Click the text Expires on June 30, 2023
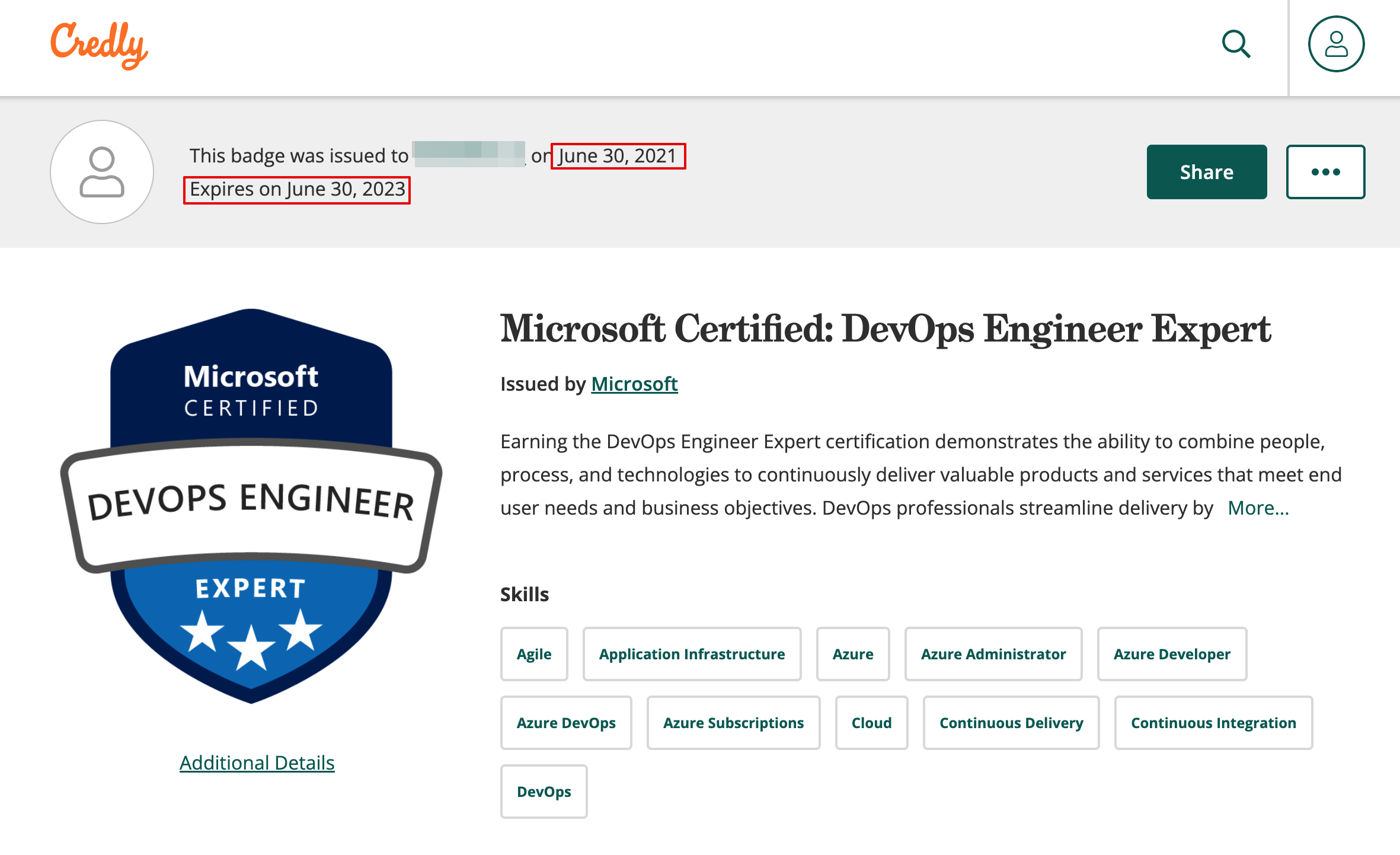 pyautogui.click(x=297, y=190)
